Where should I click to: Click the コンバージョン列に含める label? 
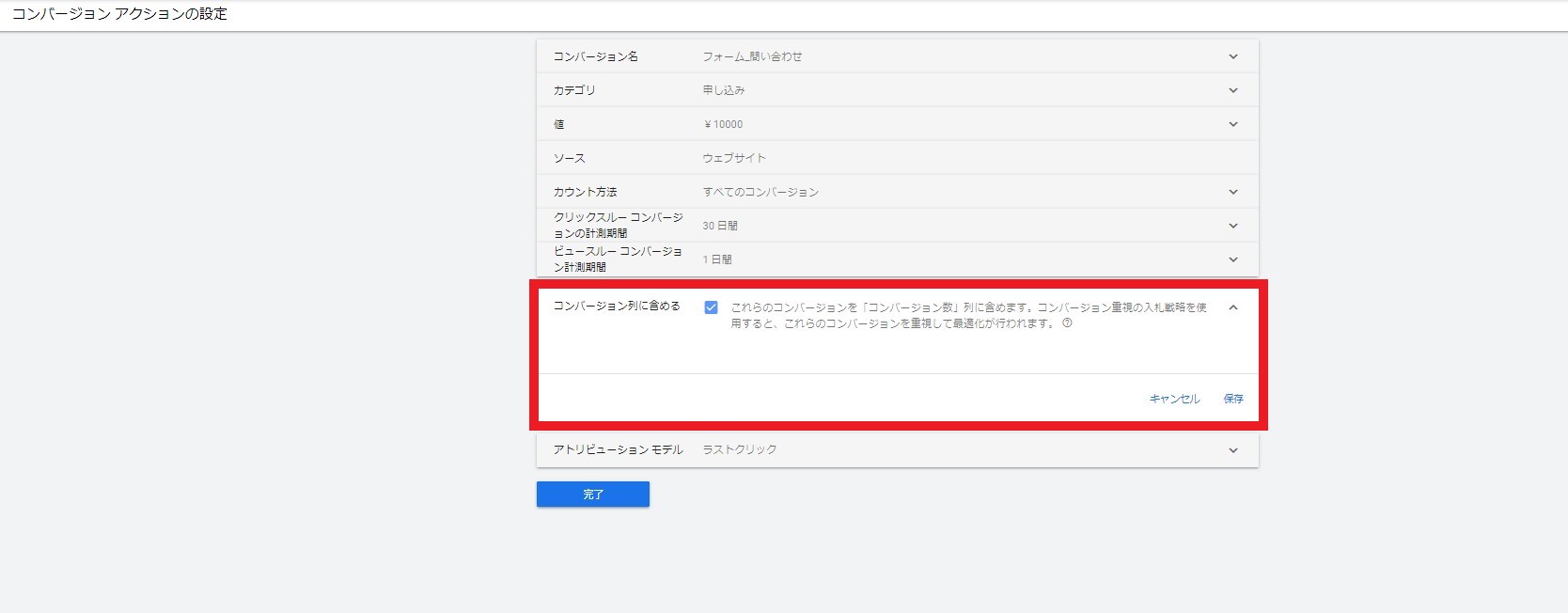click(617, 306)
